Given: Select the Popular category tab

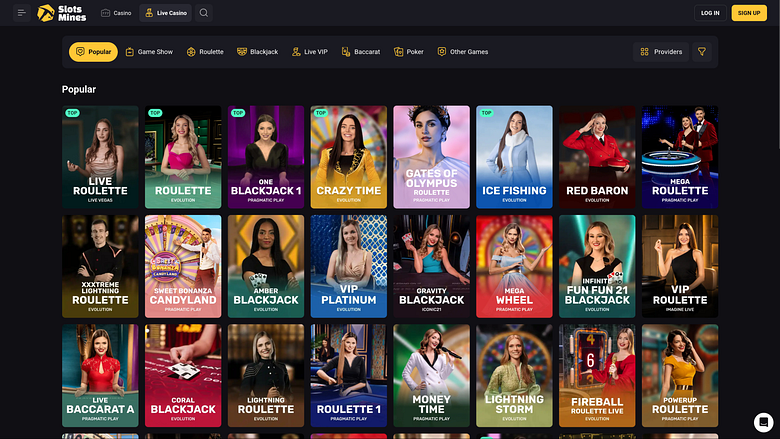Looking at the screenshot, I should pos(93,52).
